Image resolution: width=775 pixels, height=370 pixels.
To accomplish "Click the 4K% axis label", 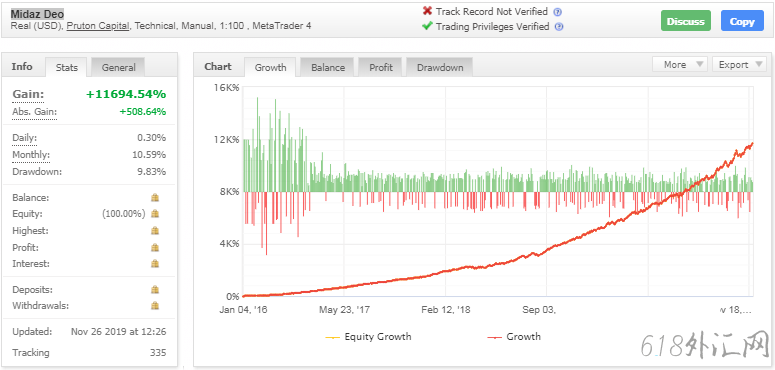I will [229, 244].
